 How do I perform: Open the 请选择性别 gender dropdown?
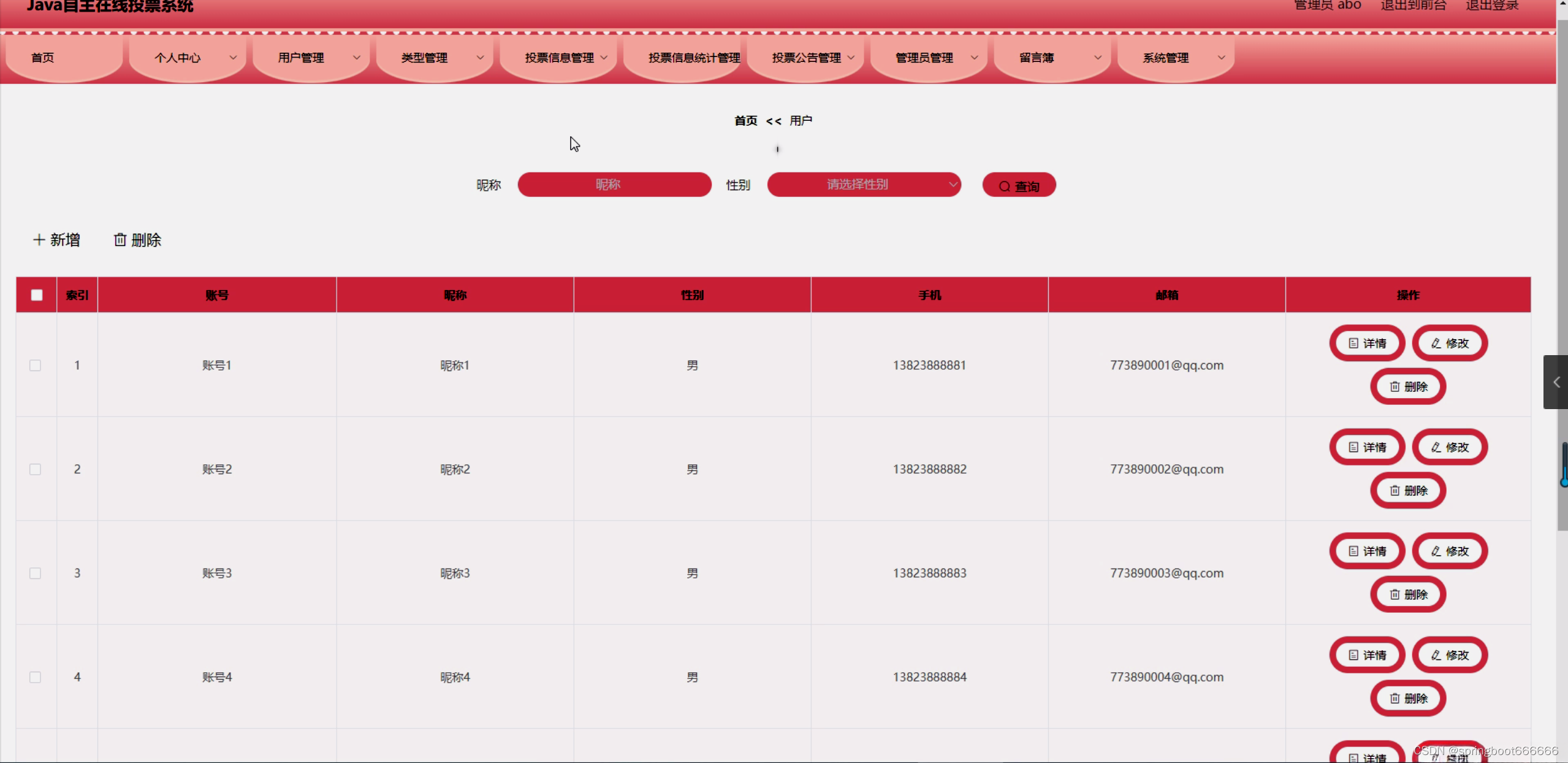point(863,185)
